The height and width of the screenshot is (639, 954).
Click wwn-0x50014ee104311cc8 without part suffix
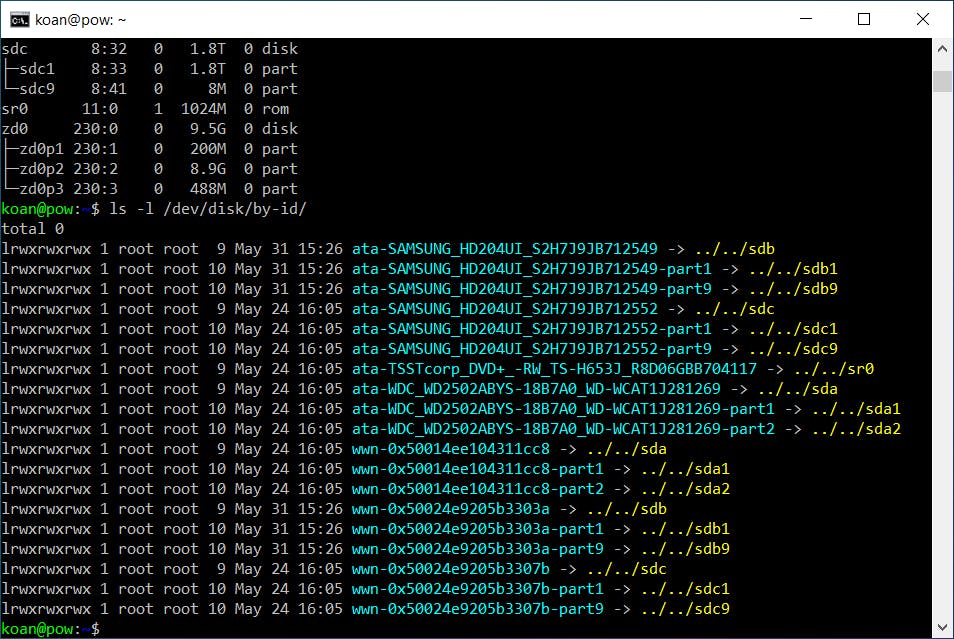coord(450,449)
